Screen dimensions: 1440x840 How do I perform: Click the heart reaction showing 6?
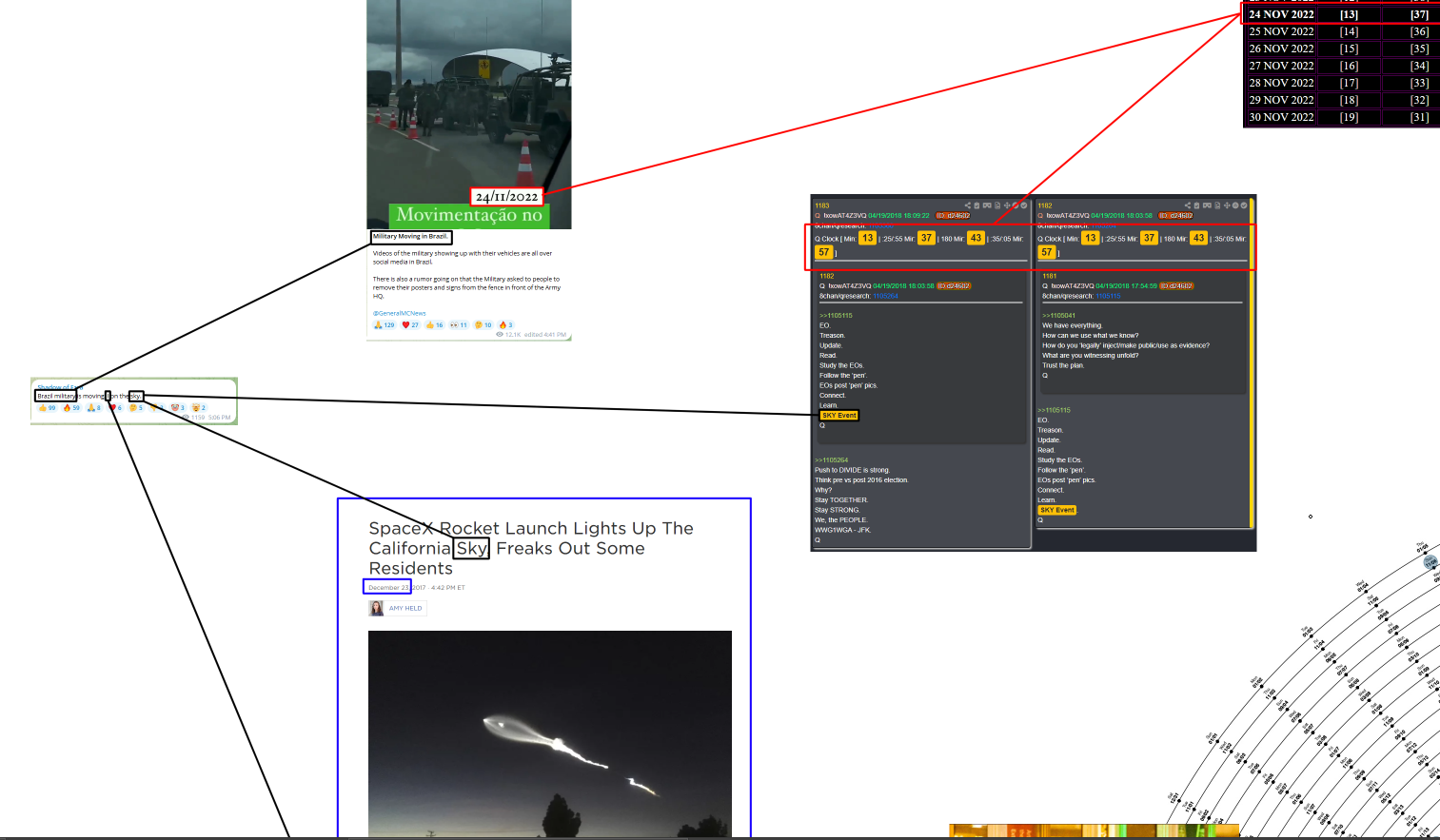115,408
